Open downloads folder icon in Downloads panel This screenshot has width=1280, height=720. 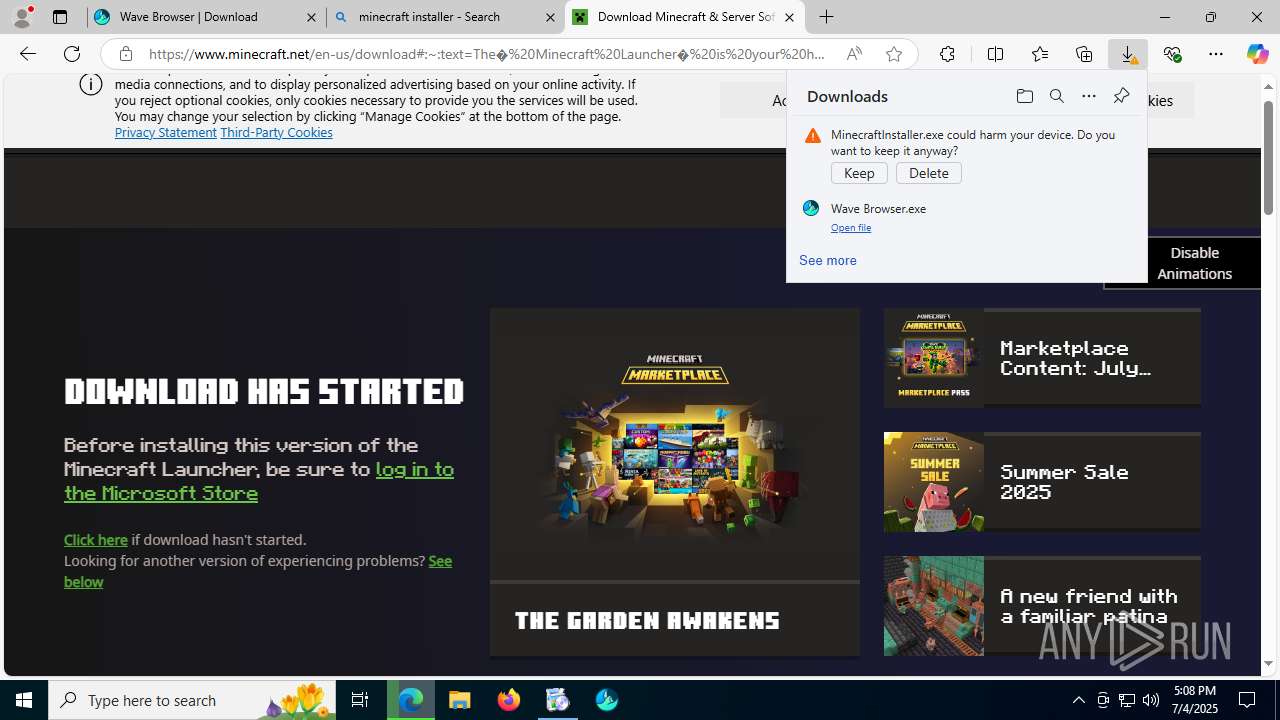[1024, 96]
